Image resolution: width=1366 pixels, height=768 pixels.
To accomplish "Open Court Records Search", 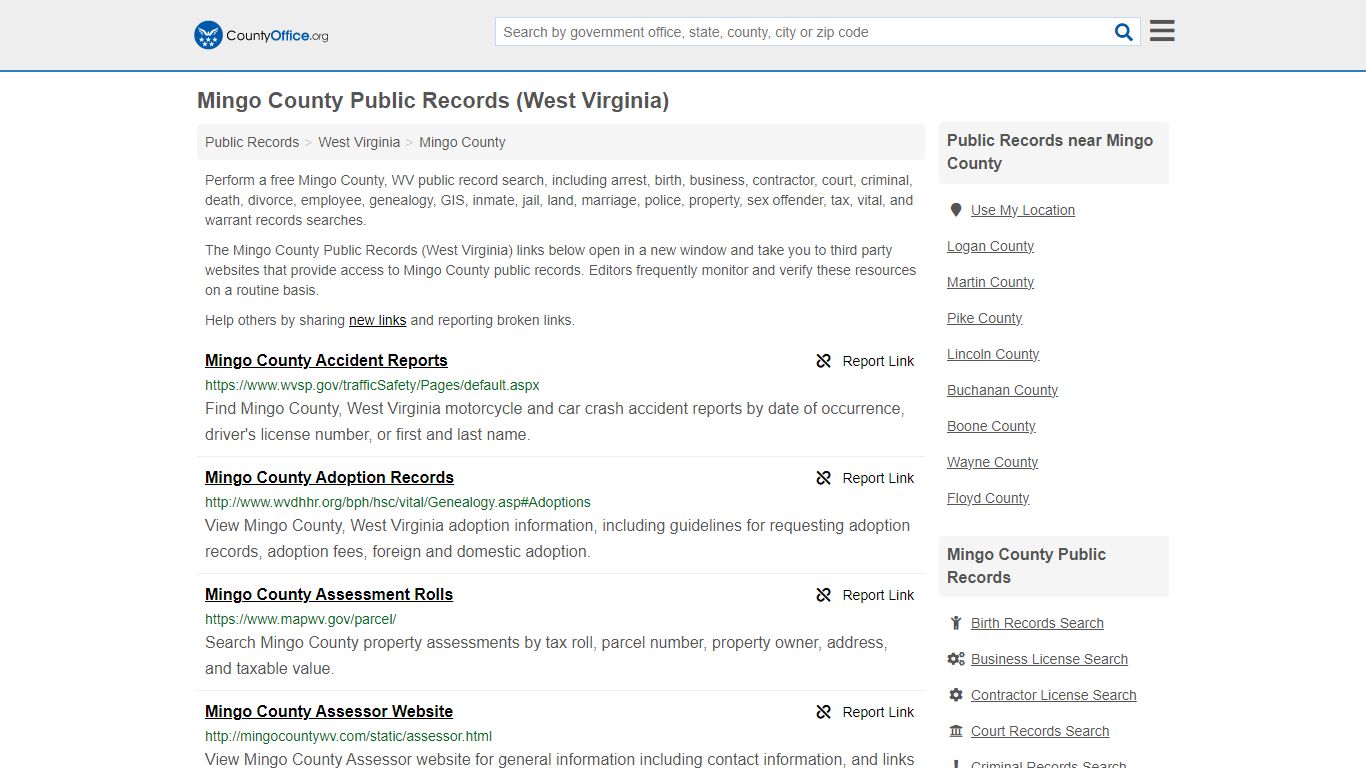I will [x=1040, y=731].
